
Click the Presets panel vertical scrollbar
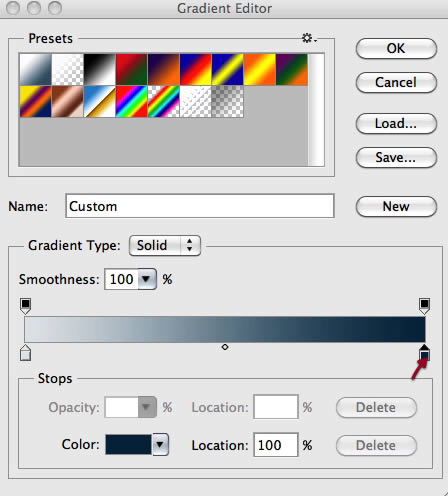point(316,110)
